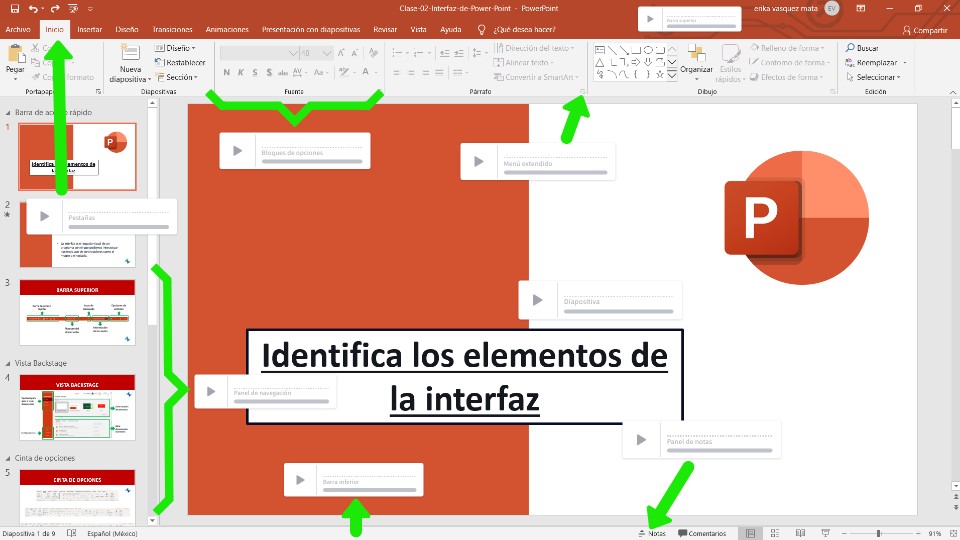Open the Archivo menu
The height and width of the screenshot is (540, 960).
[18, 30]
